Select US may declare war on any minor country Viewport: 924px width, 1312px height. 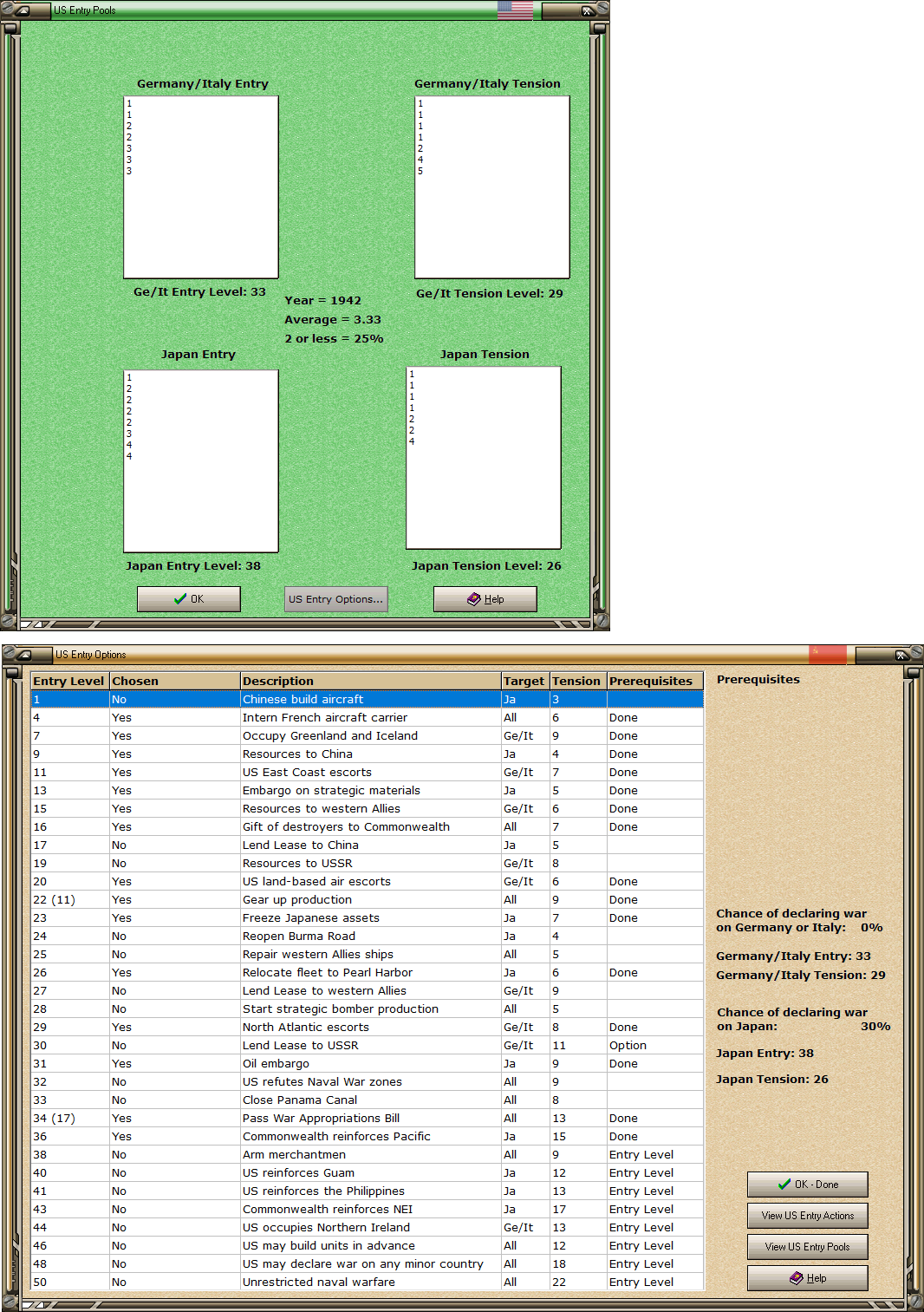[x=367, y=1263]
